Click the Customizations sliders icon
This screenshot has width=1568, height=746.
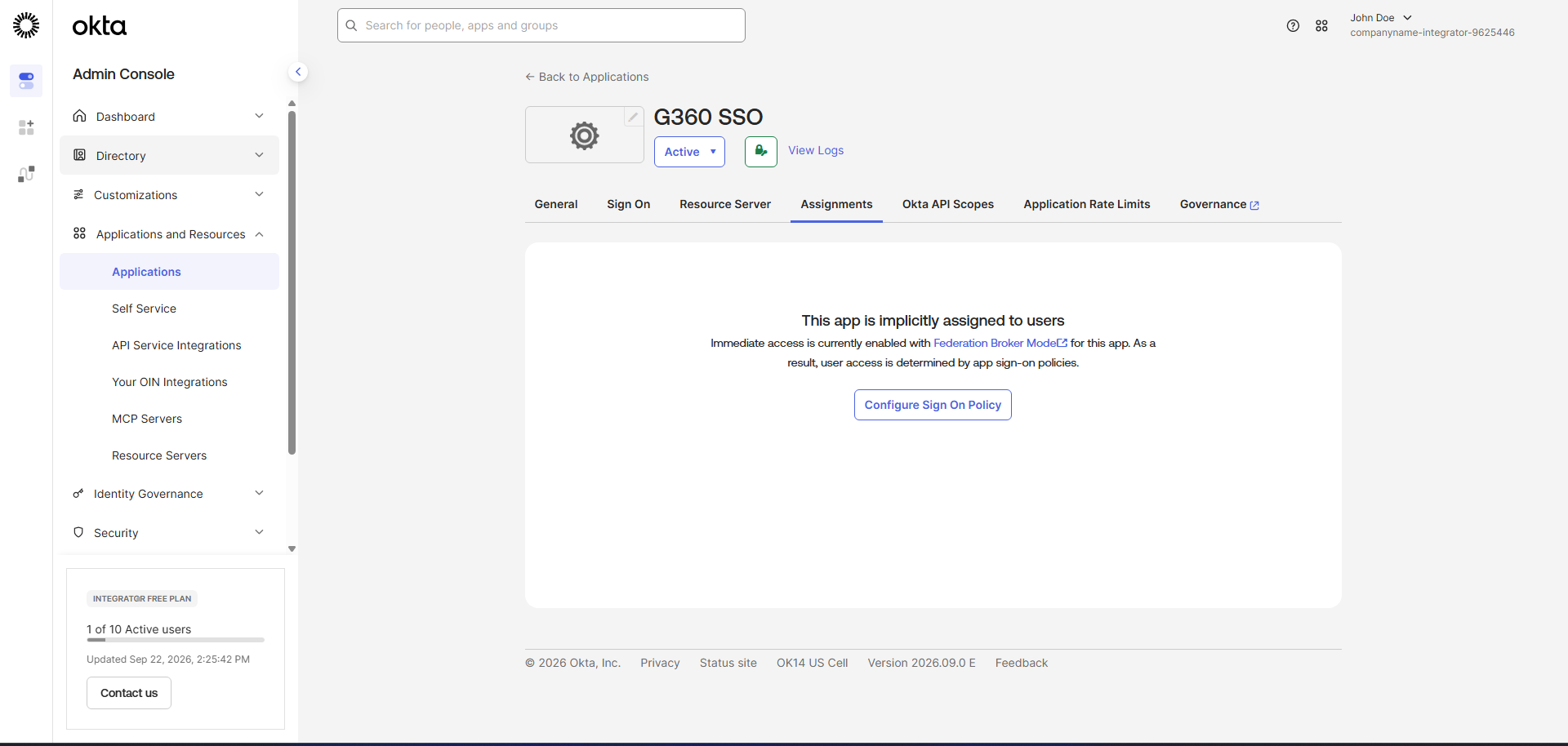pyautogui.click(x=78, y=194)
